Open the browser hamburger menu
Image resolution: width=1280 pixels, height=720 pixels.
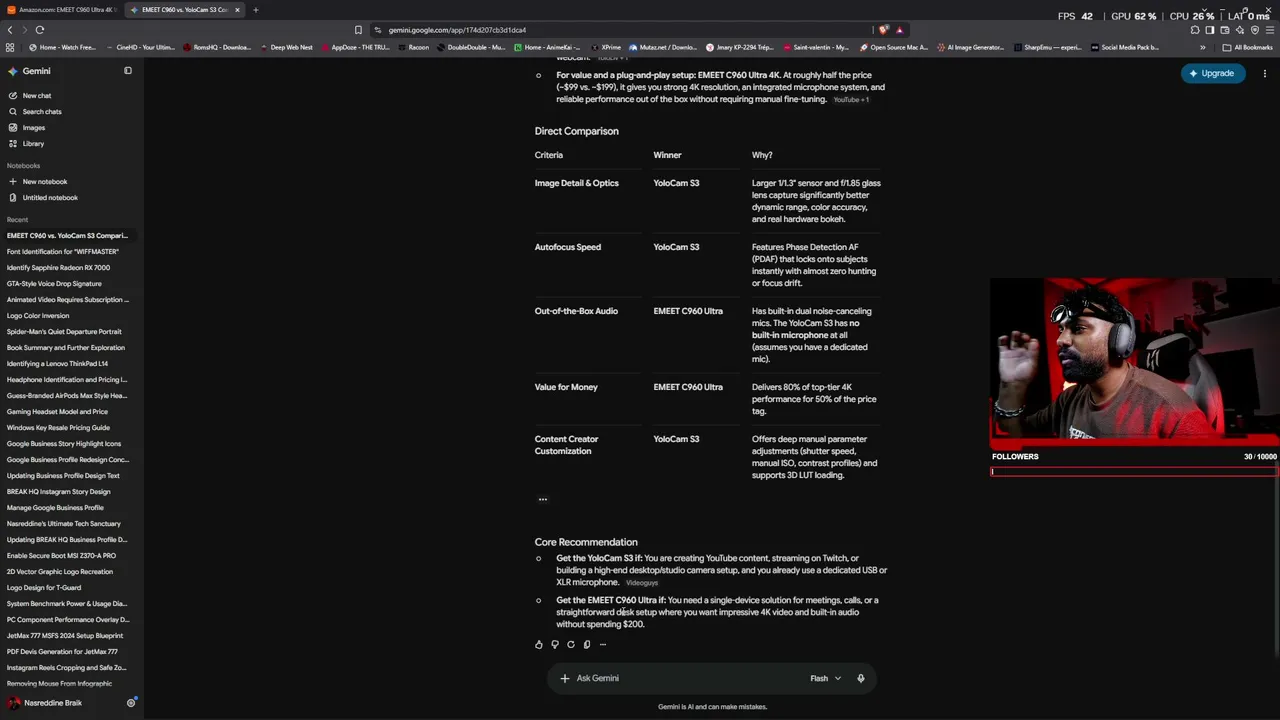[1269, 30]
